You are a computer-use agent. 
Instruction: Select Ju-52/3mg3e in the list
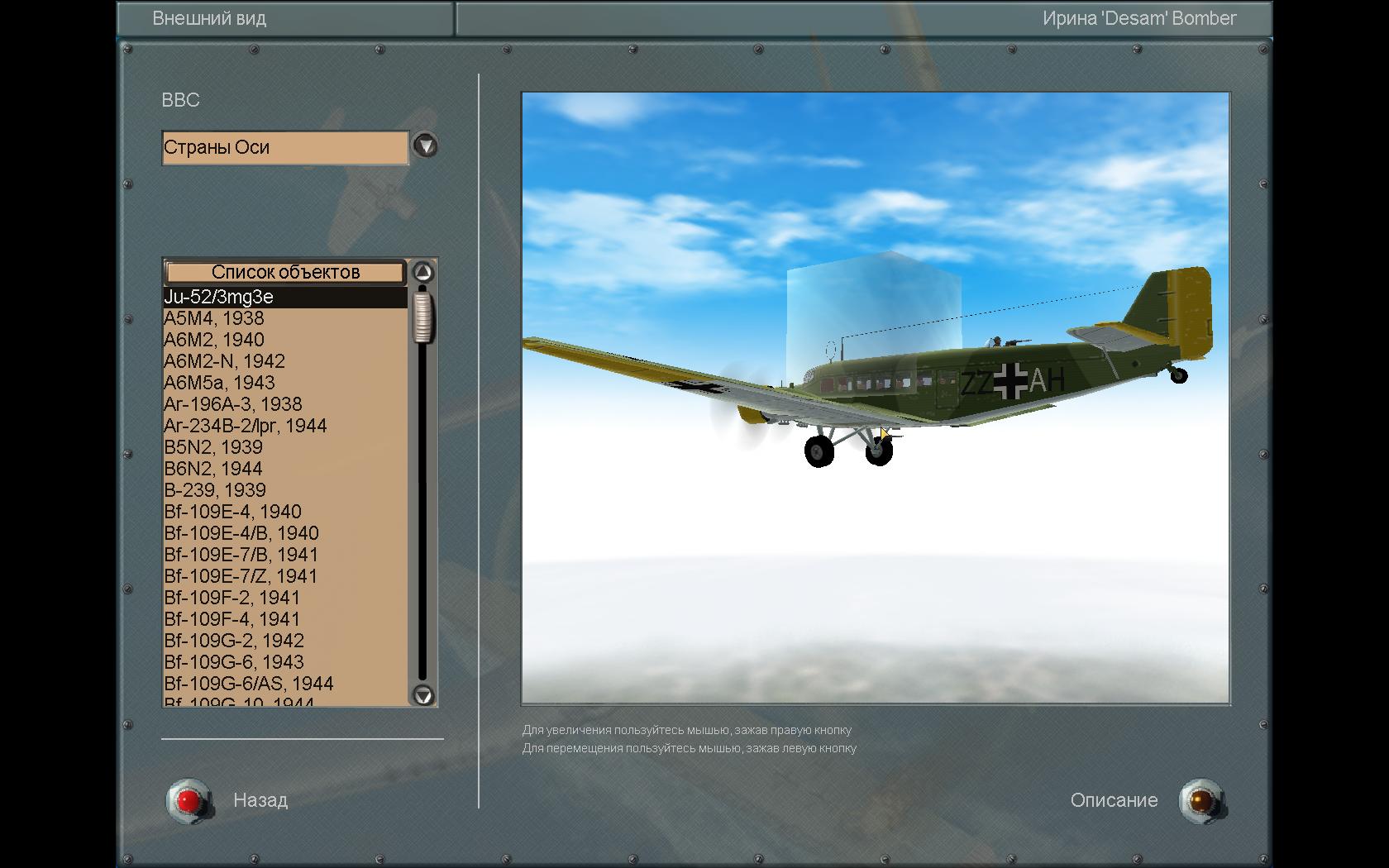tap(285, 297)
